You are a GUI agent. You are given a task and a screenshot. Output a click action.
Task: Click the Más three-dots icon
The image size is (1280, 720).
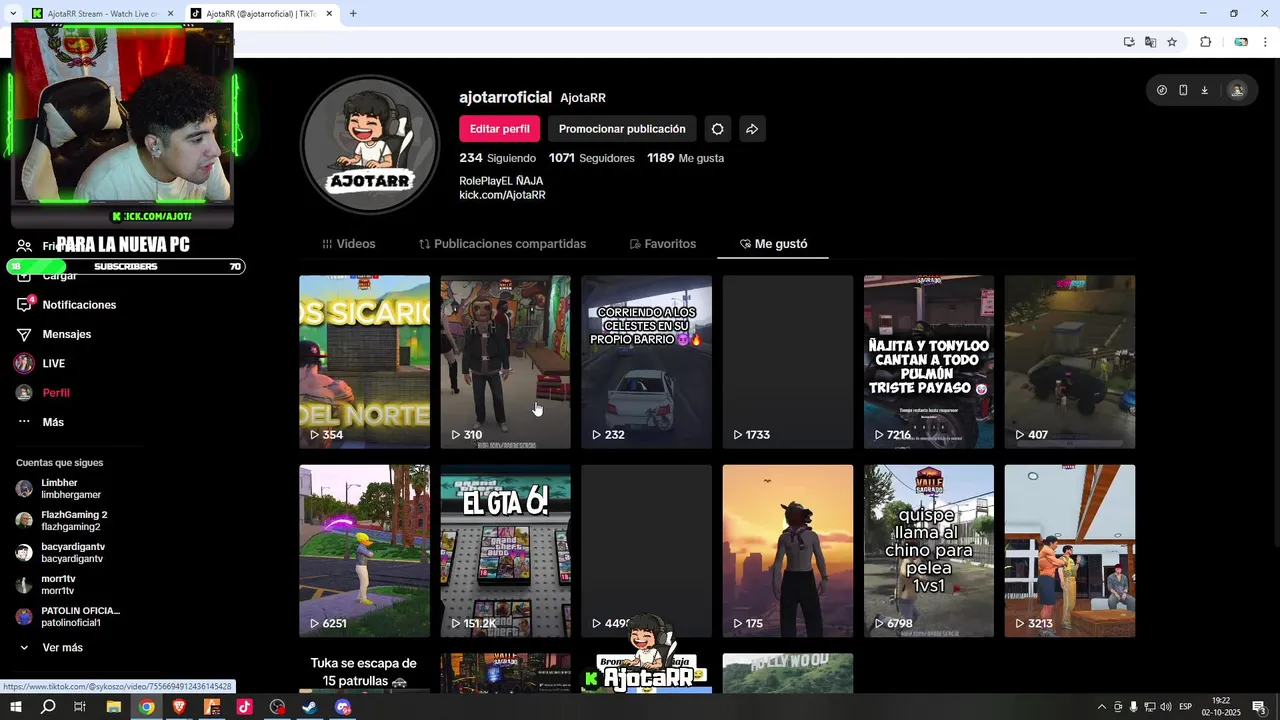(x=24, y=422)
